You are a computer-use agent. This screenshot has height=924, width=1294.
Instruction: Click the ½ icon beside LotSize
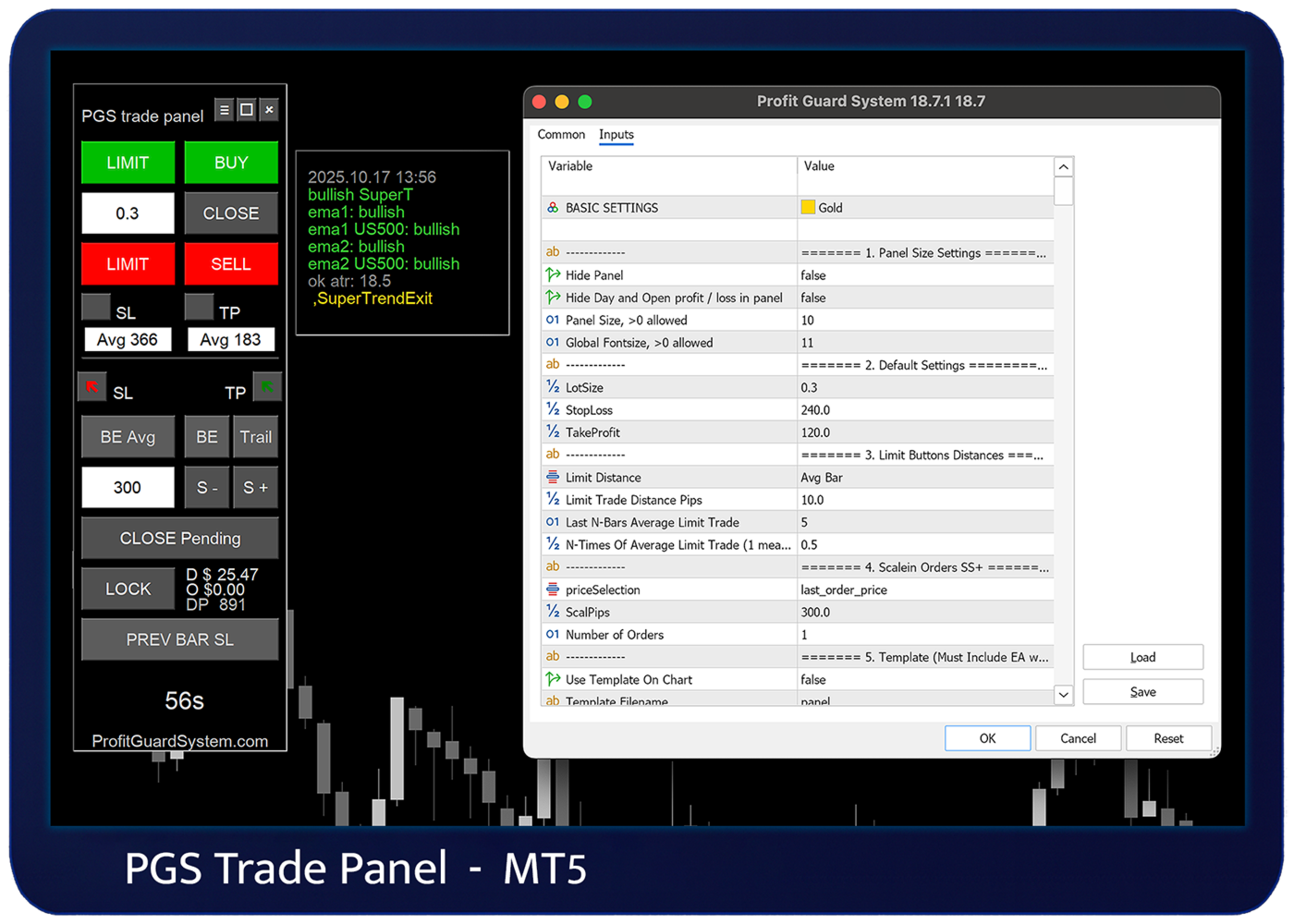pyautogui.click(x=553, y=387)
